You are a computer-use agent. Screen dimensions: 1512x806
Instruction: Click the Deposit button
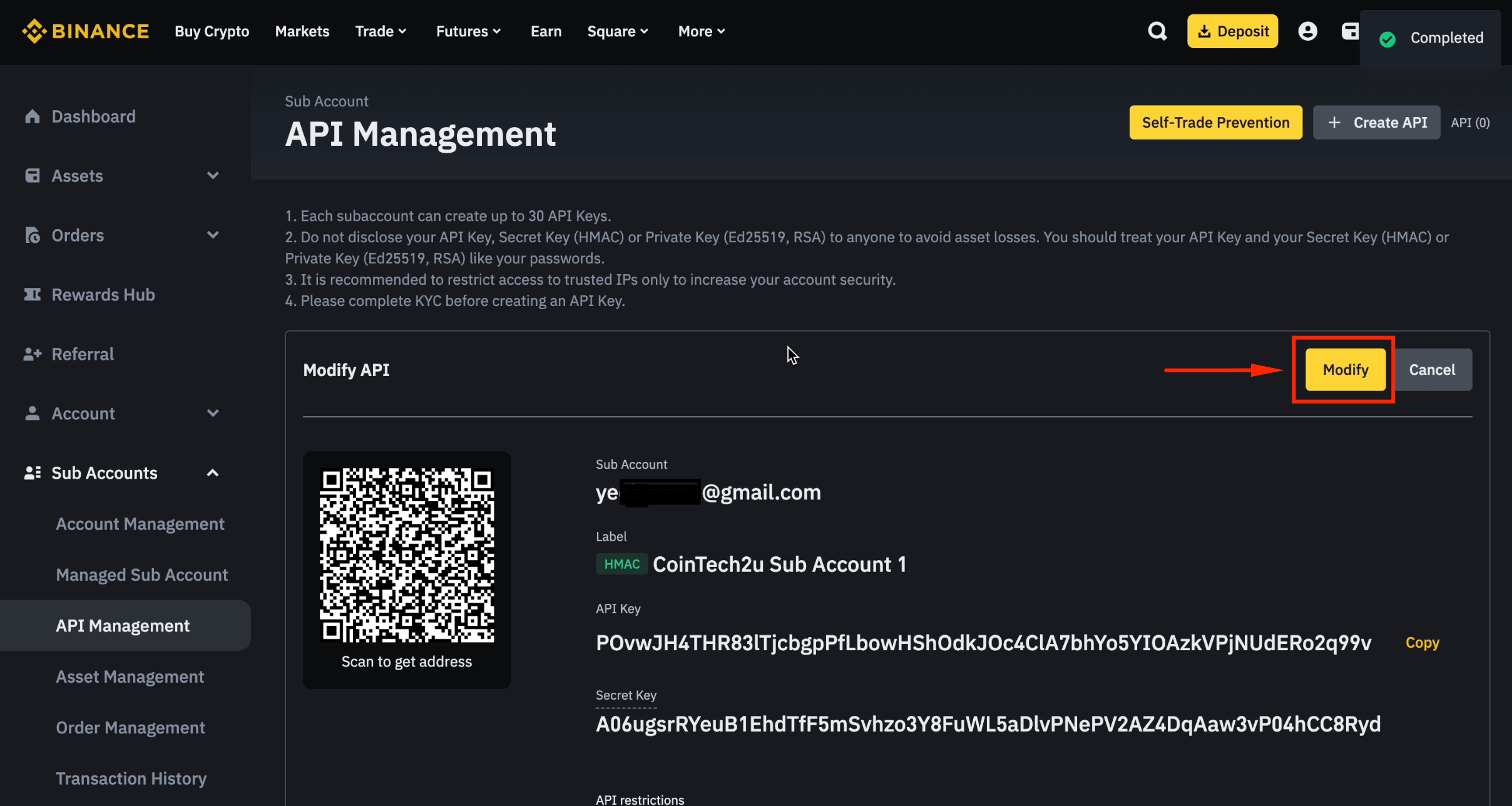[x=1232, y=31]
